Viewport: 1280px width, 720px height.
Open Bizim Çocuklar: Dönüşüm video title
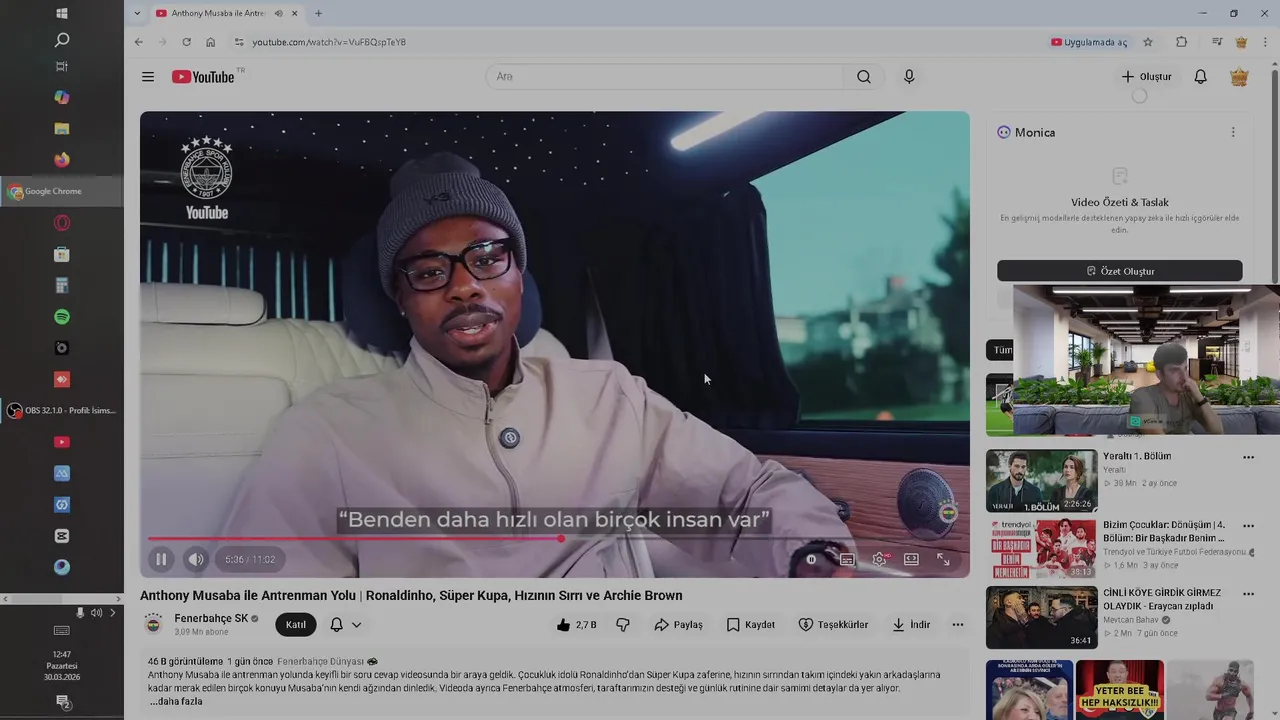point(1164,531)
